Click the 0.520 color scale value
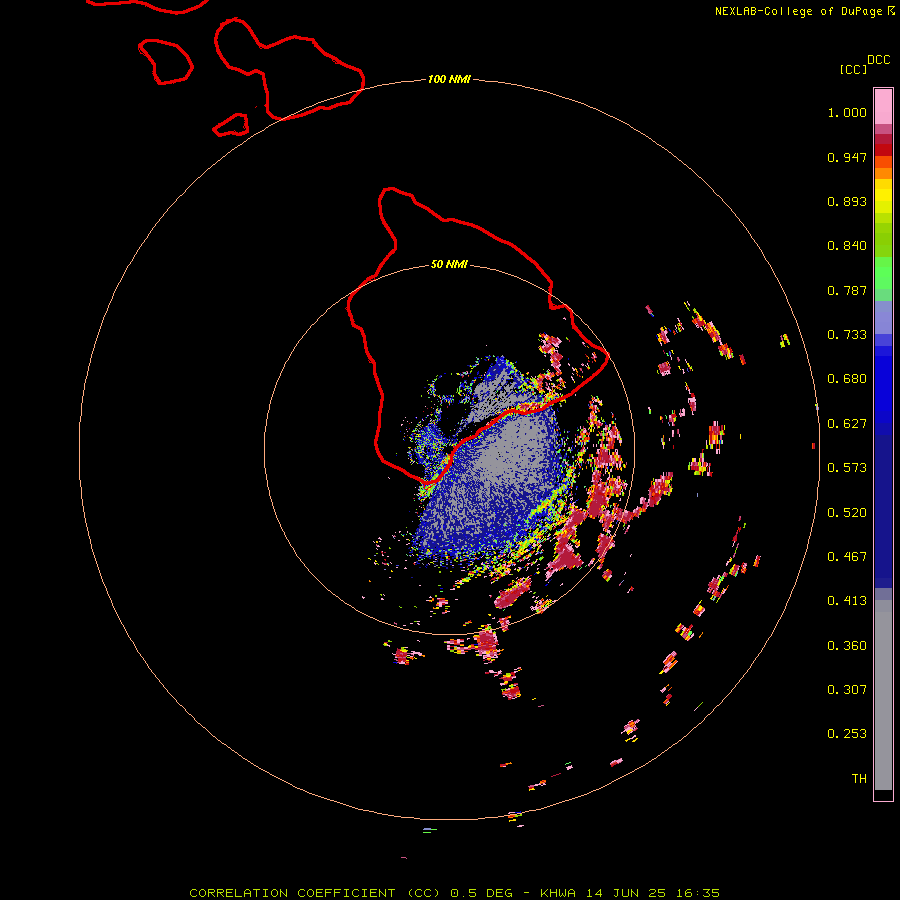This screenshot has width=900, height=900. 847,513
